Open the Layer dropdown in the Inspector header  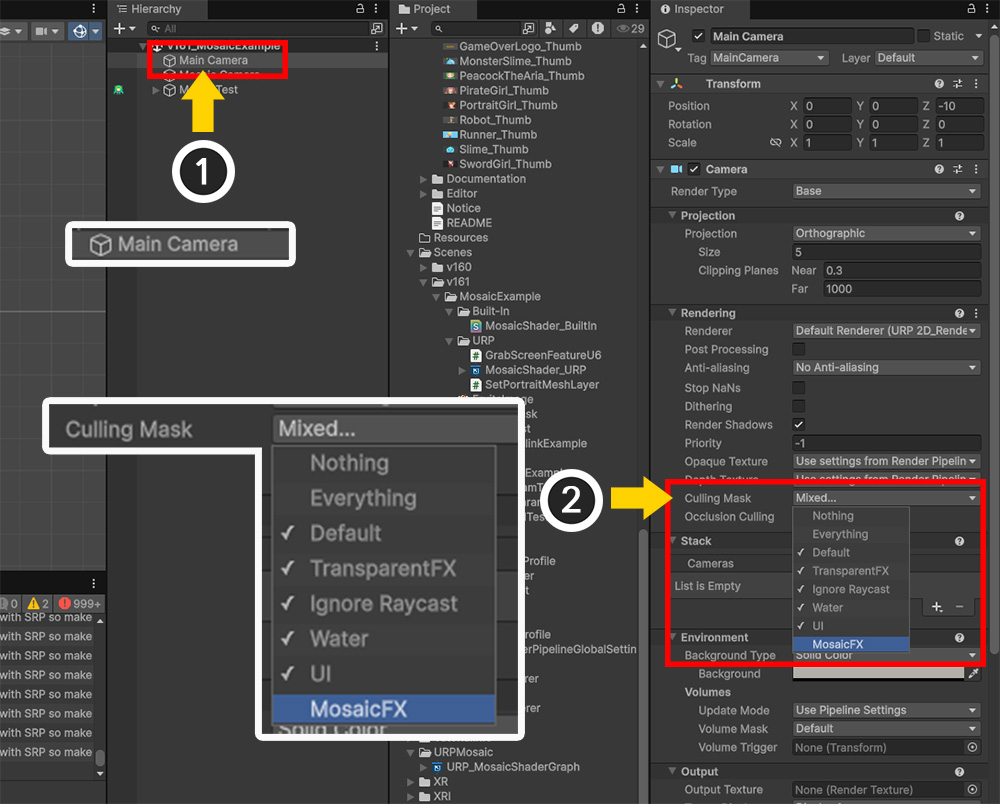(x=929, y=58)
